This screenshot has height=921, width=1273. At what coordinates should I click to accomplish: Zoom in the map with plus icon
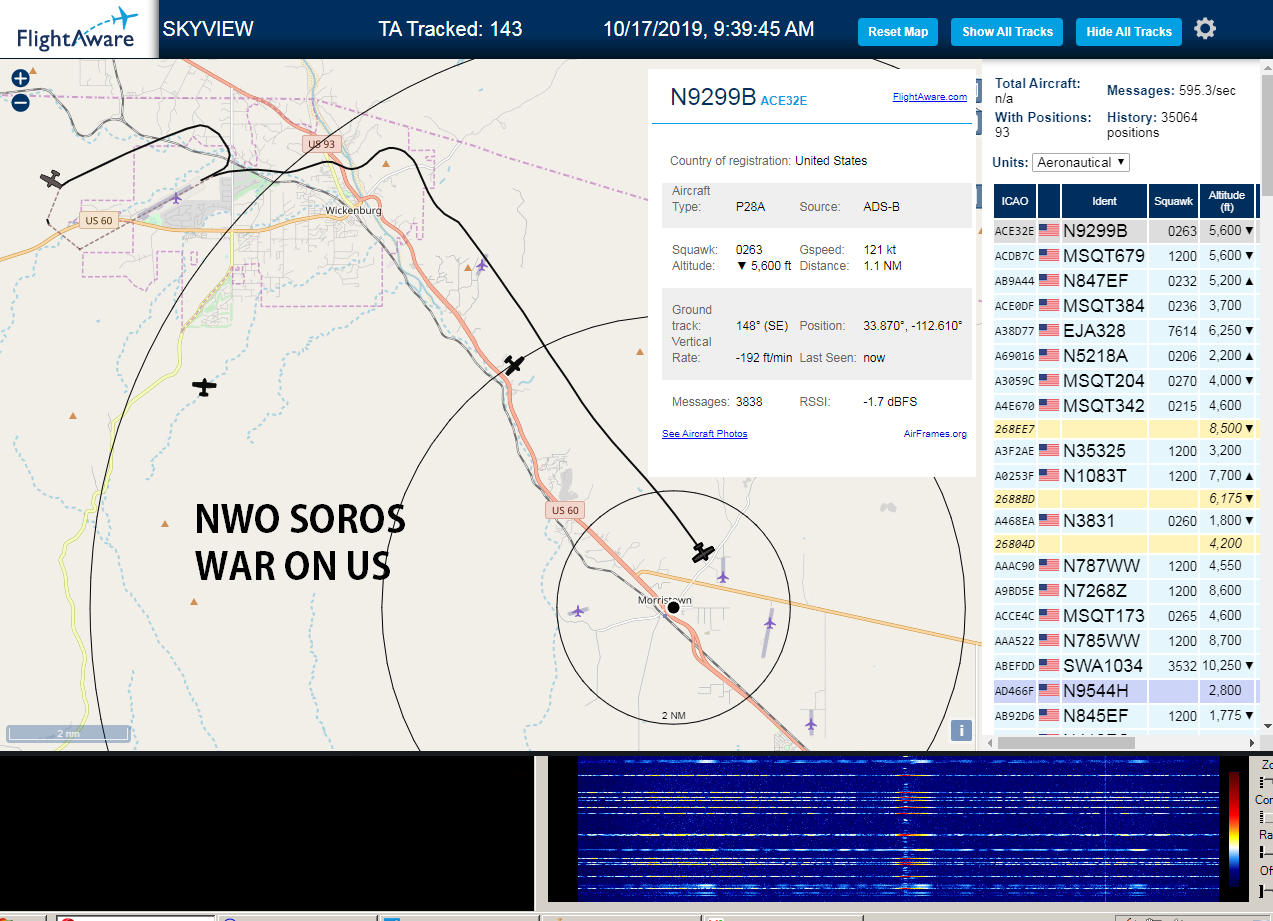(20, 78)
